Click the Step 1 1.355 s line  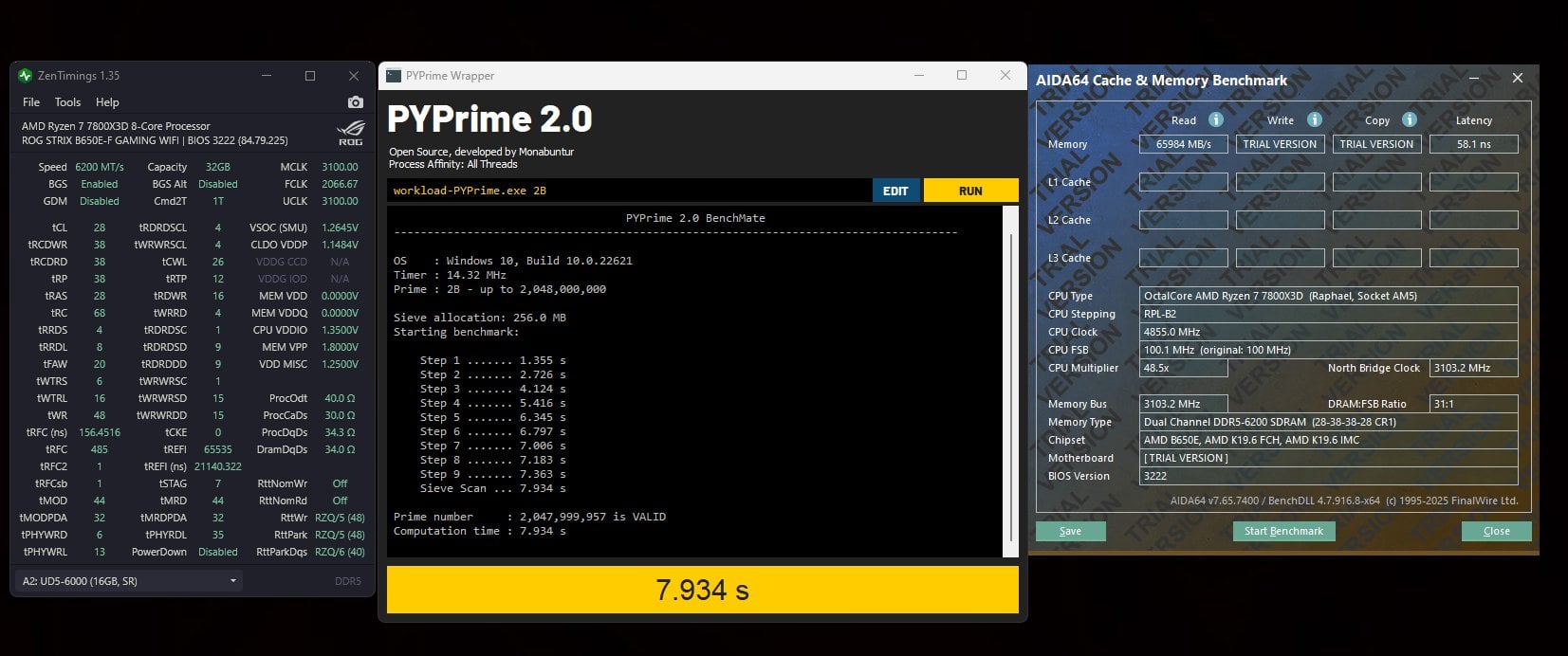pos(492,360)
